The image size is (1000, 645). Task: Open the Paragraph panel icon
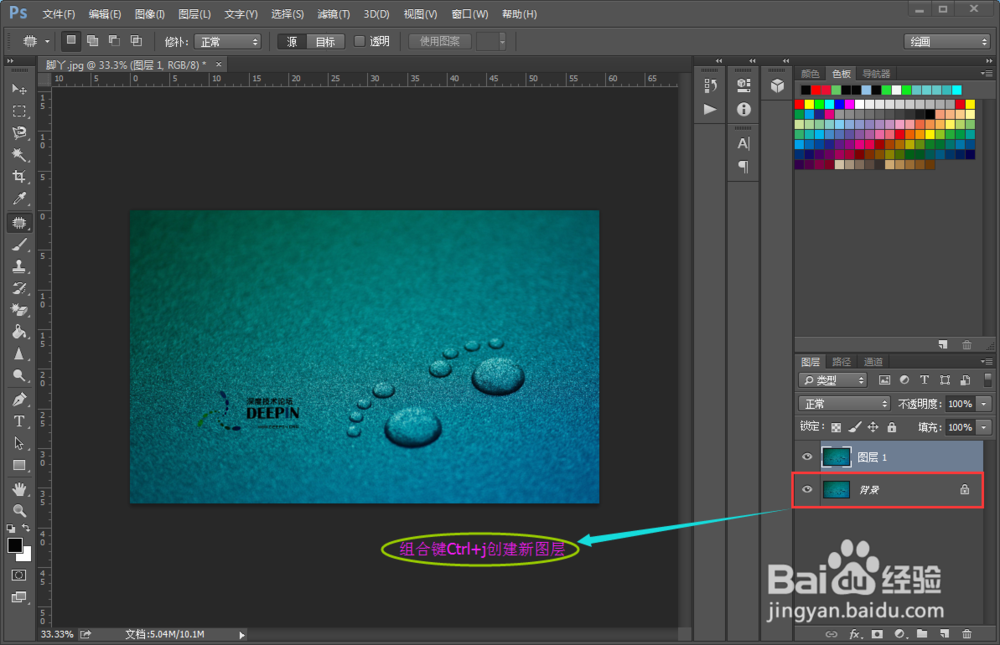[x=744, y=167]
